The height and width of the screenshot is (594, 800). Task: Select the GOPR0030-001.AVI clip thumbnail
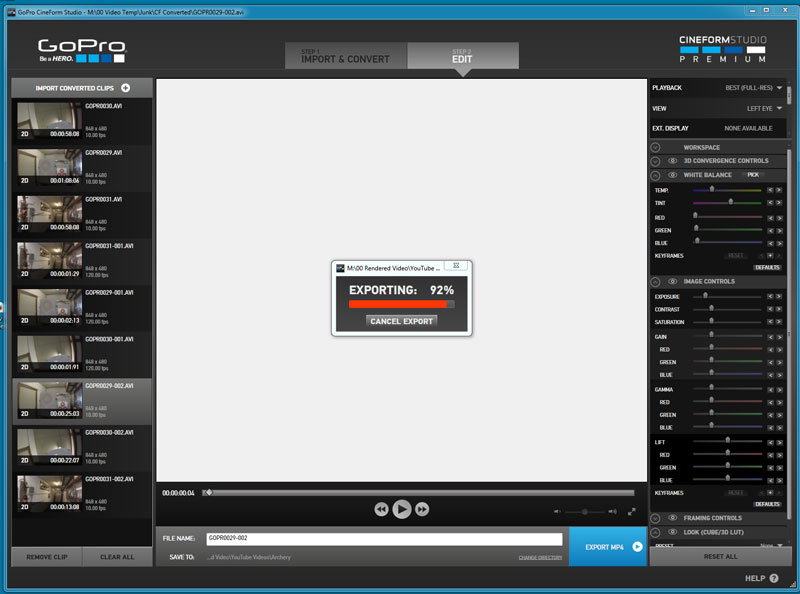coord(49,354)
